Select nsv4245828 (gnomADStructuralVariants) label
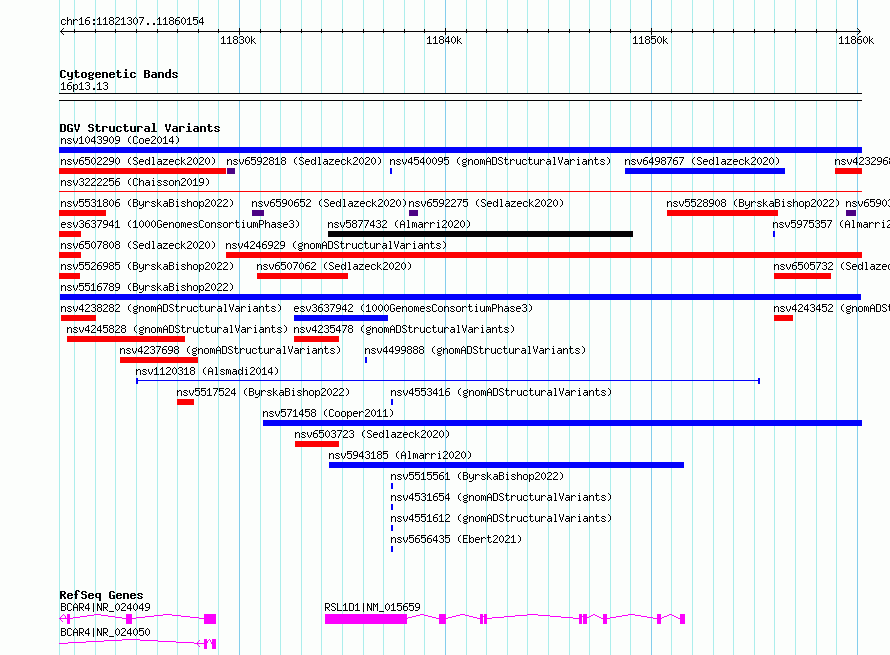 (177, 329)
